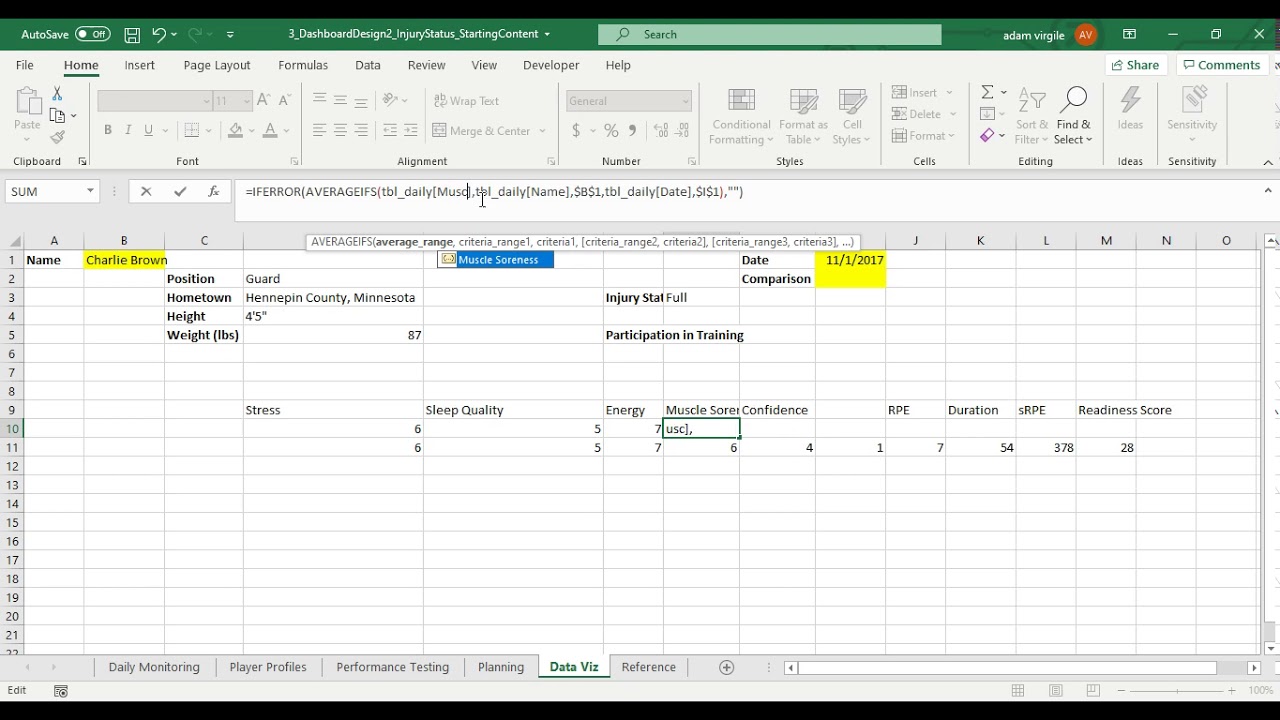Open the Customize Quick Access Toolbar dropdown
Image resolution: width=1280 pixels, height=720 pixels.
click(230, 34)
